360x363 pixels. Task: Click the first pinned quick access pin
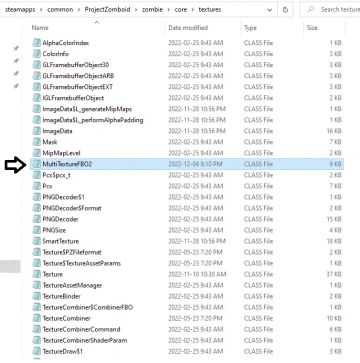click(16, 49)
